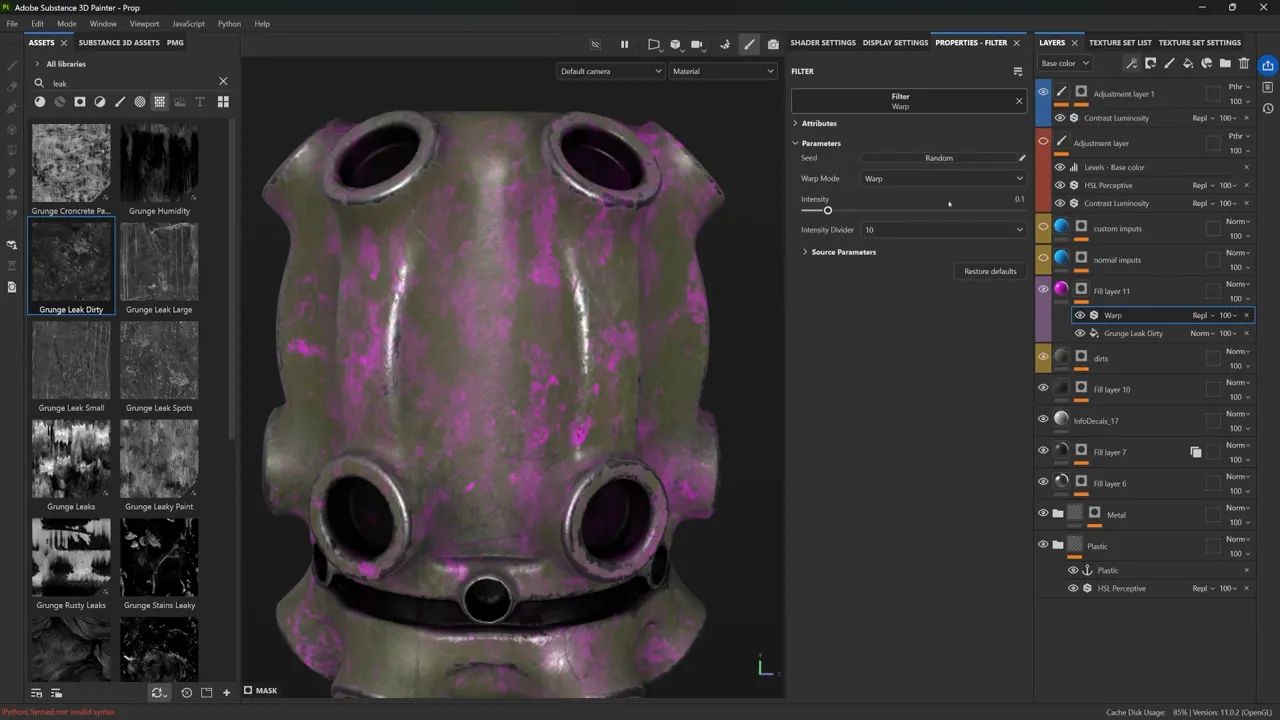Viewport: 1280px width, 720px height.
Task: Toggle visibility of the Warp filter
Action: (x=1079, y=315)
